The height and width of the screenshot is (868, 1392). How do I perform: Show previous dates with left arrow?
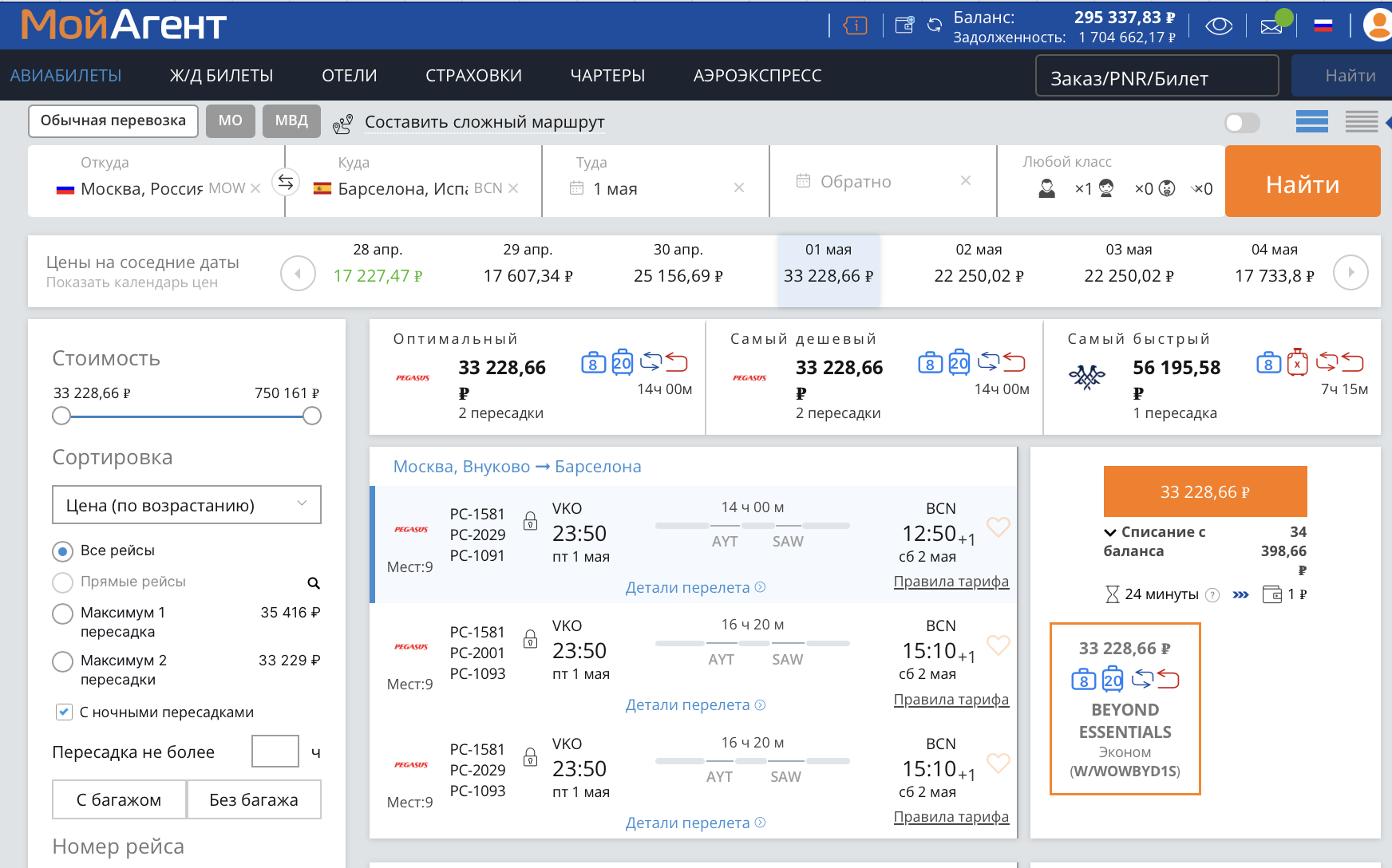click(x=298, y=274)
